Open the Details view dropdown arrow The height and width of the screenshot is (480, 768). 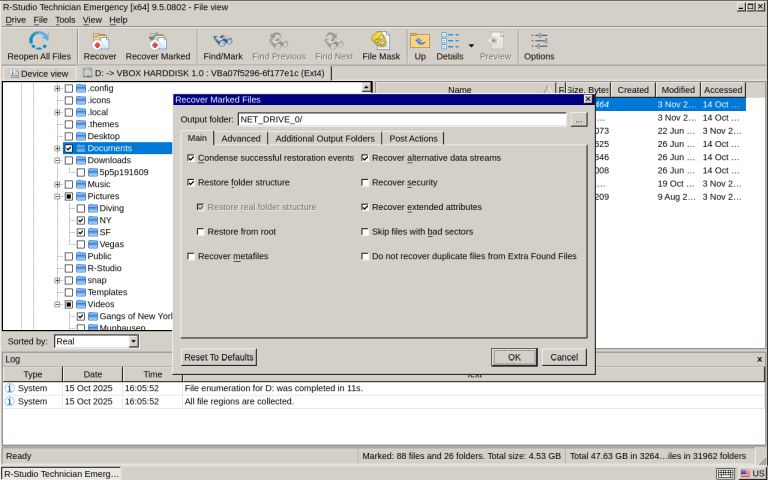pos(471,45)
